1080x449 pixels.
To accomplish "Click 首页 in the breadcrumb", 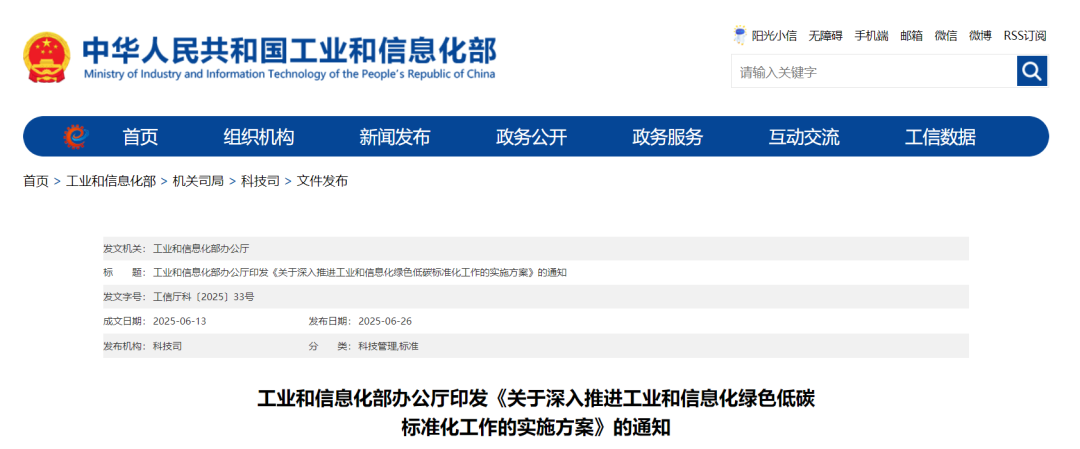I will (36, 181).
